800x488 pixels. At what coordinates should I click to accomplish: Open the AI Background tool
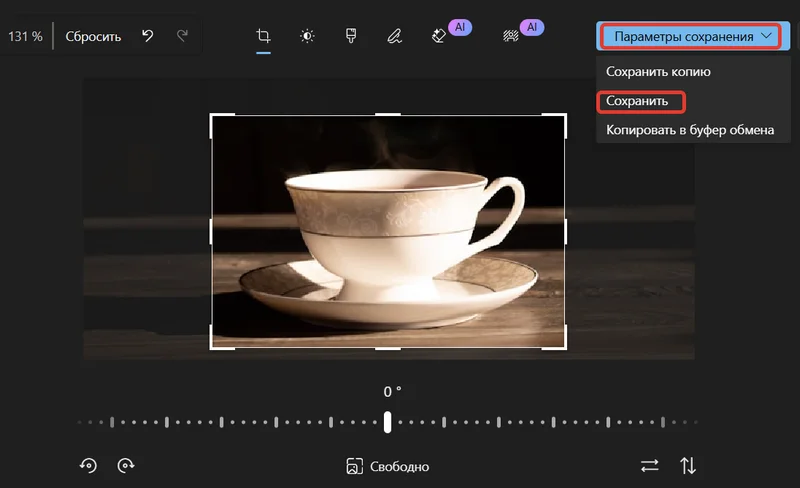click(510, 36)
